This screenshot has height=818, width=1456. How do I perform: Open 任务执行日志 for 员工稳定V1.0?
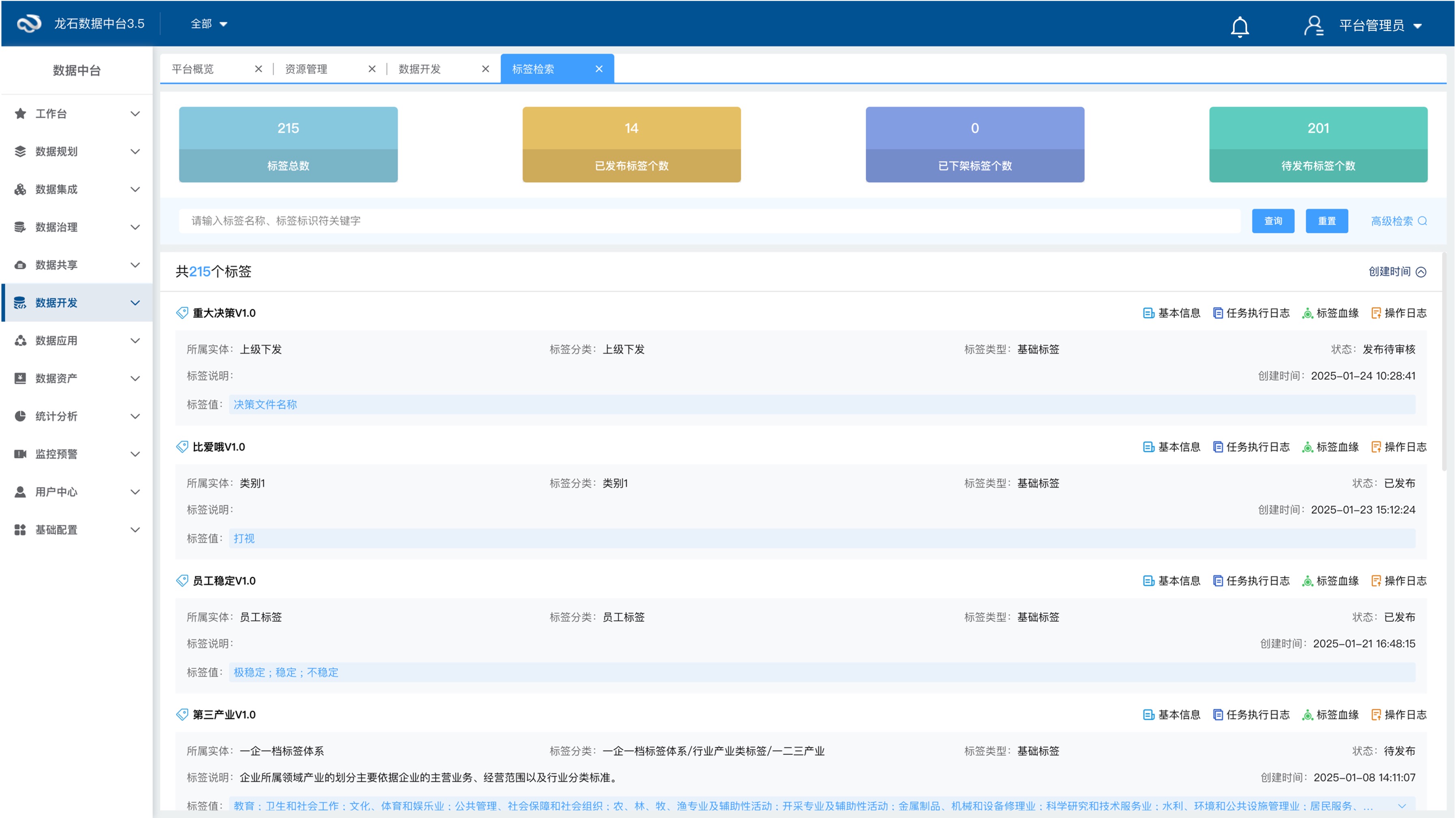(1251, 581)
